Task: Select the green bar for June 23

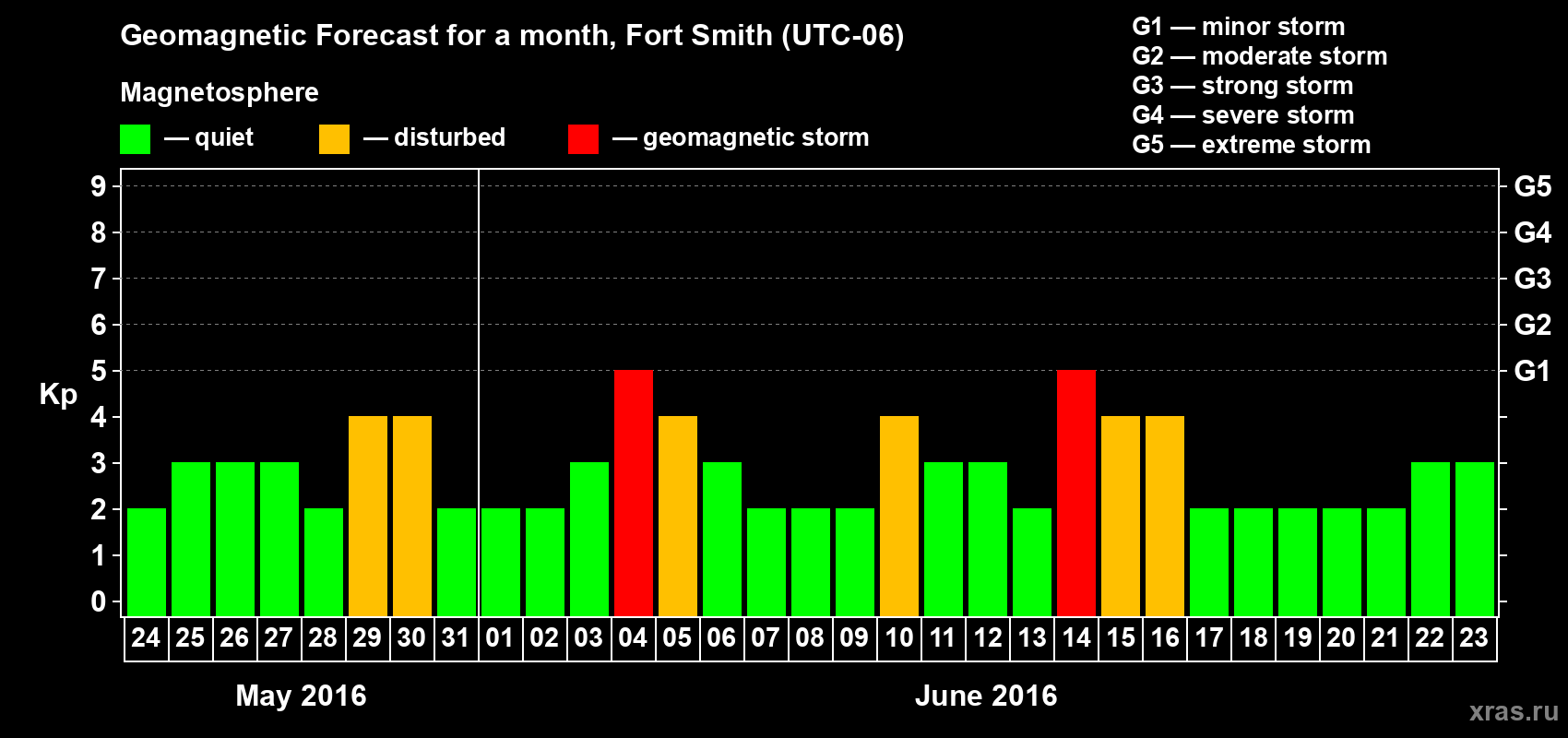Action: (1475, 539)
